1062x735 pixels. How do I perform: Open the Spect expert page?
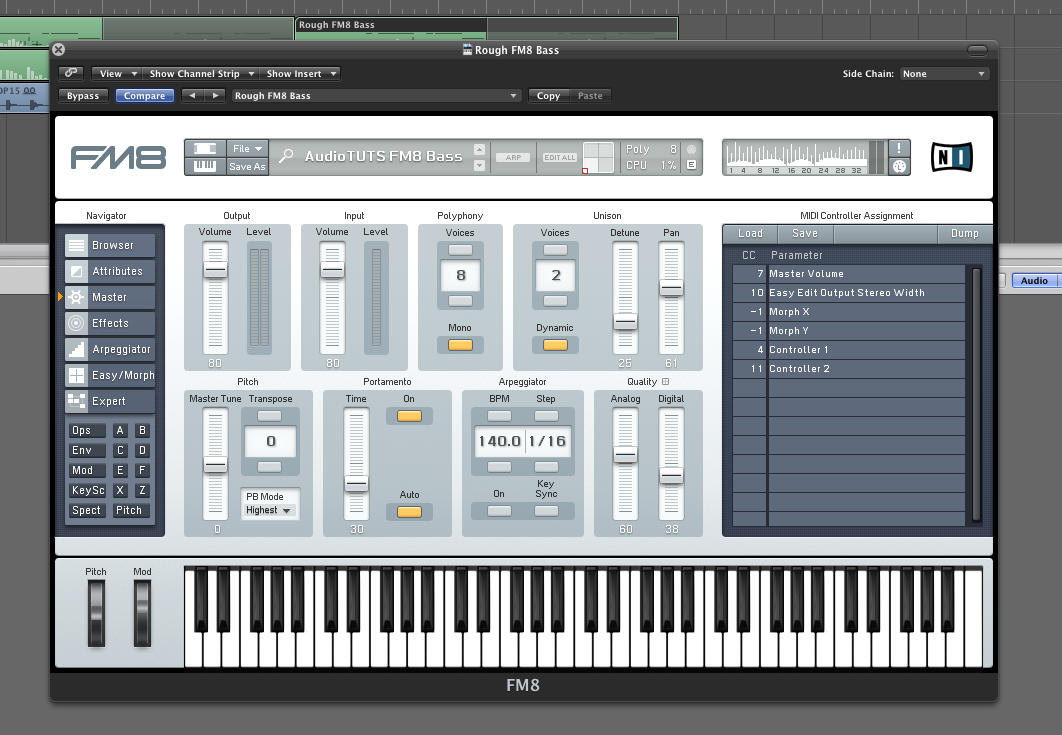coord(87,510)
